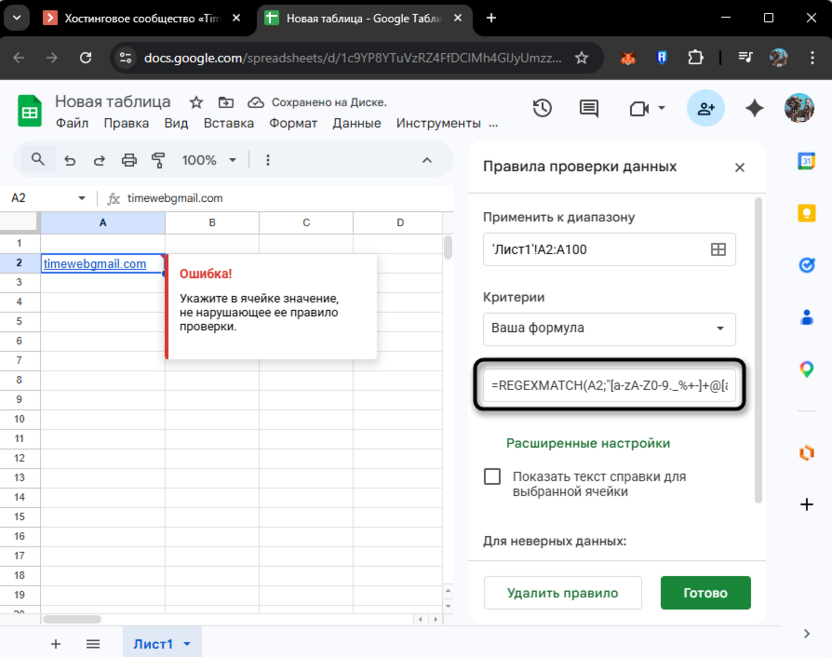This screenshot has height=657, width=832.
Task: Click the Готово button
Action: [x=705, y=592]
